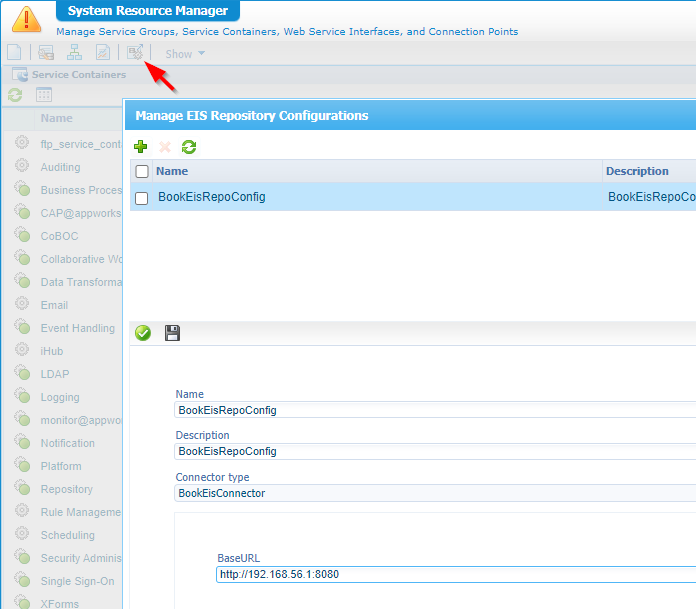Screen dimensions: 696x609
Task: Click the grid view icon under Service Containers
Action: (x=44, y=95)
